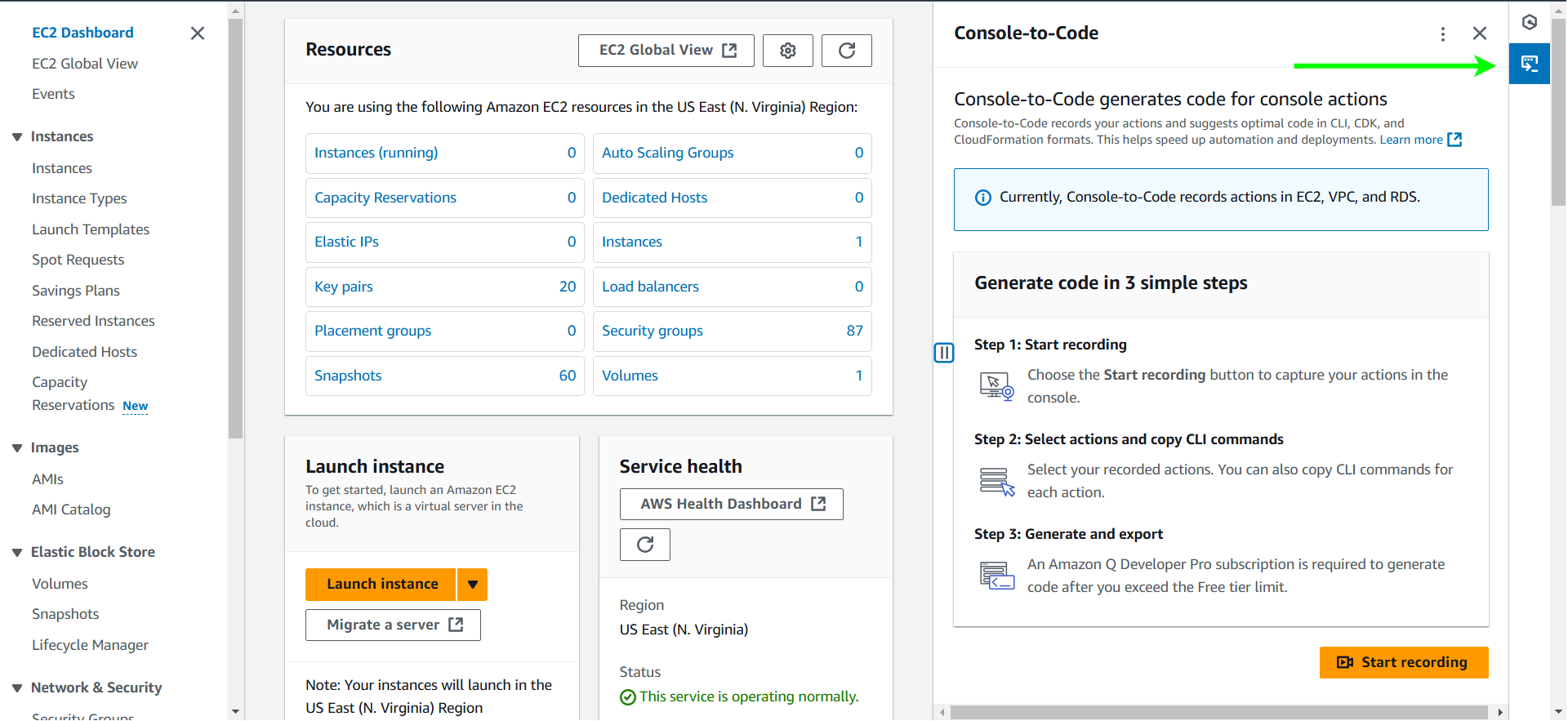
Task: Open Instances sidebar item
Action: point(62,168)
